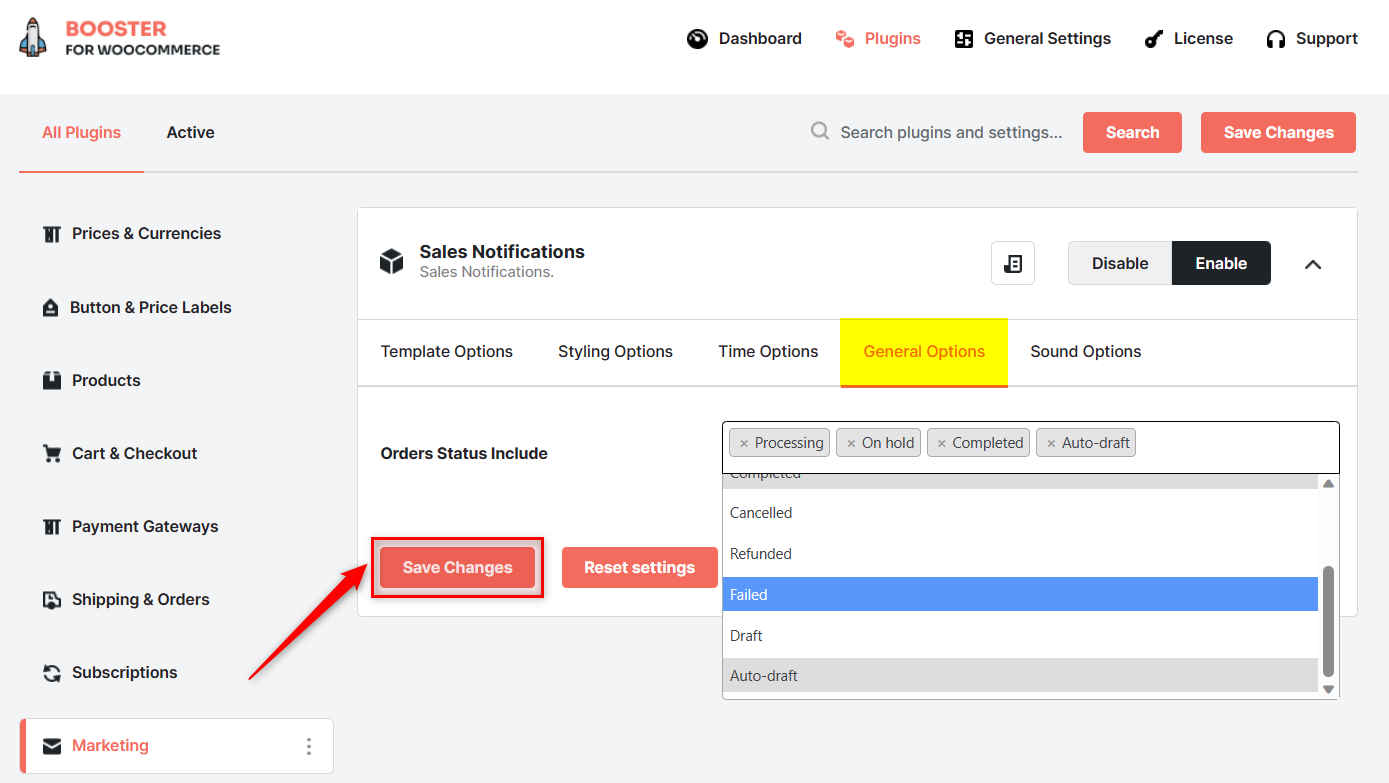Screen dimensions: 1389x783
Task: Open General Settings via its grid icon
Action: [963, 38]
